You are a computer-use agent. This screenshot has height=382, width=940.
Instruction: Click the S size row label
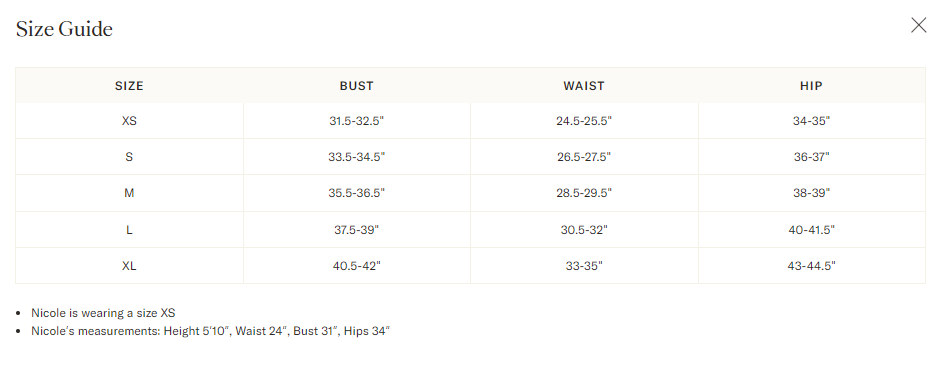coord(129,157)
